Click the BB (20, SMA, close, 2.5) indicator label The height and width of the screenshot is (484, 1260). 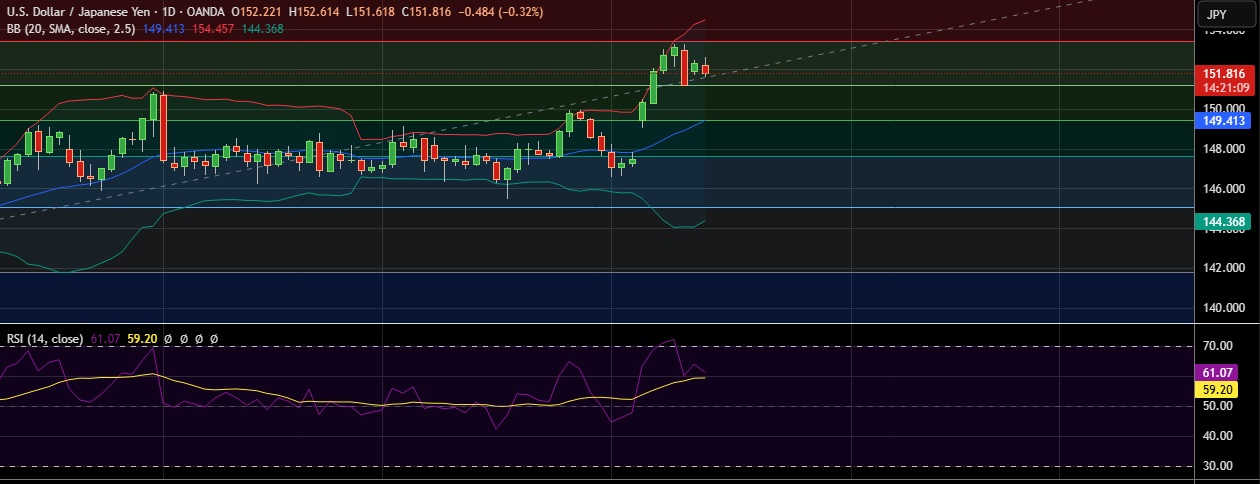(71, 29)
